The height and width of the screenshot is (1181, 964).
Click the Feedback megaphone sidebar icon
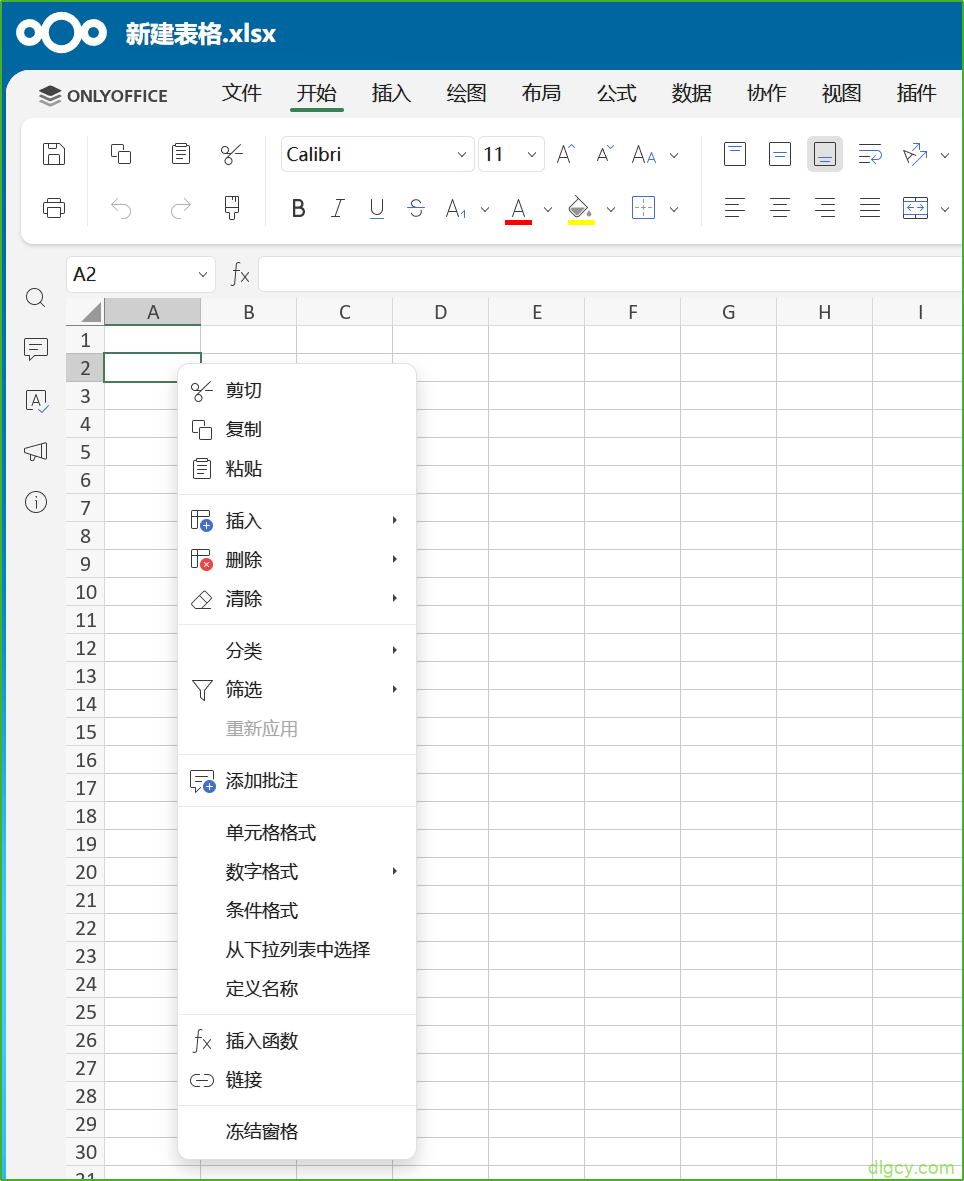(35, 451)
